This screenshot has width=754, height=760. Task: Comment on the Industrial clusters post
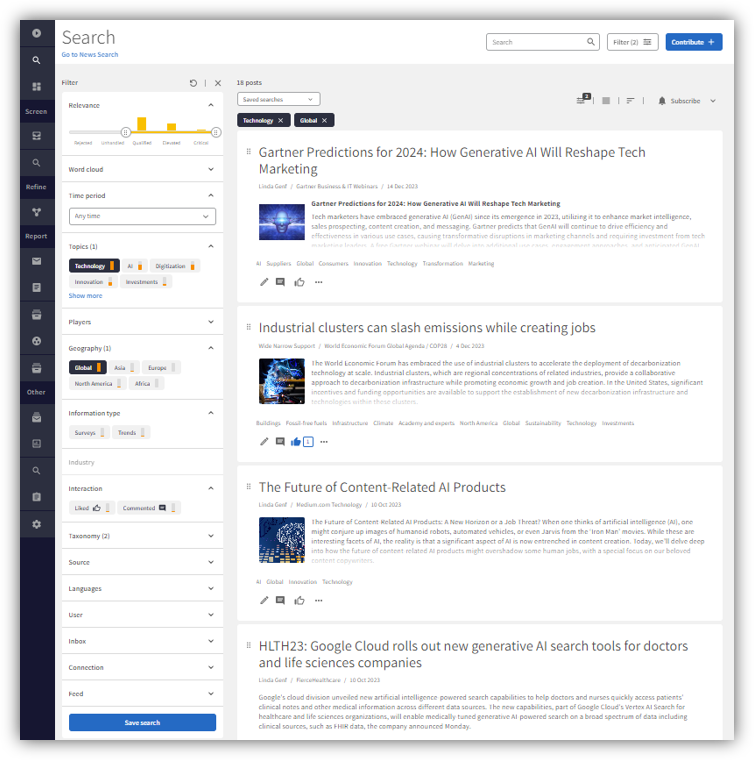(280, 442)
